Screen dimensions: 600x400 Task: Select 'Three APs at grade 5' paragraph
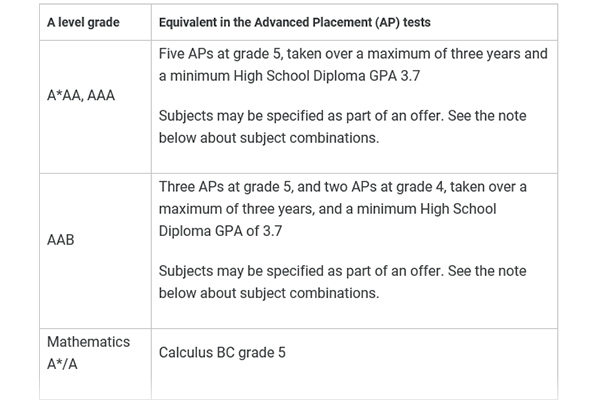point(342,209)
